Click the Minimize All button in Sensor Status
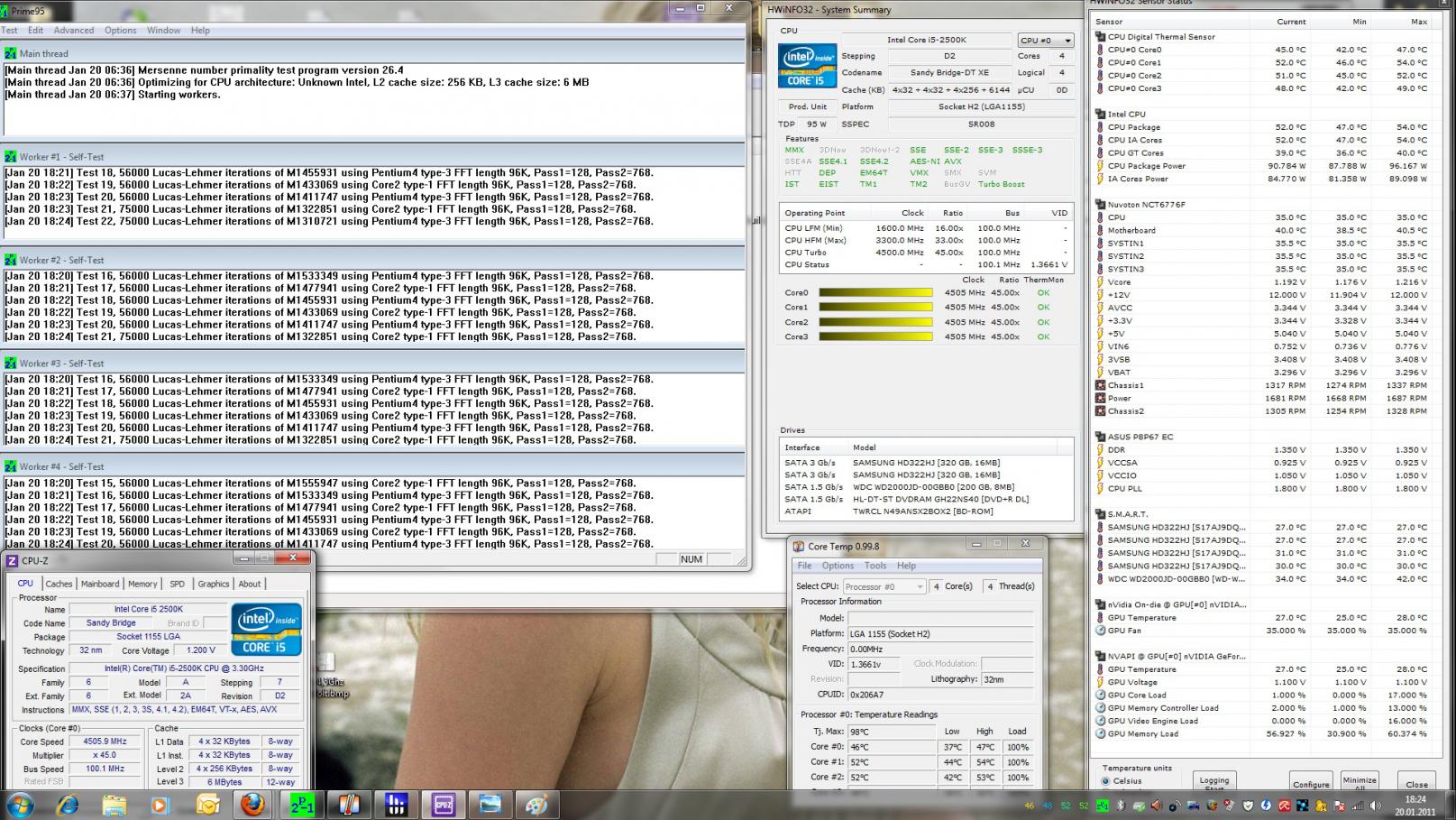This screenshot has width=1456, height=820. click(1360, 781)
